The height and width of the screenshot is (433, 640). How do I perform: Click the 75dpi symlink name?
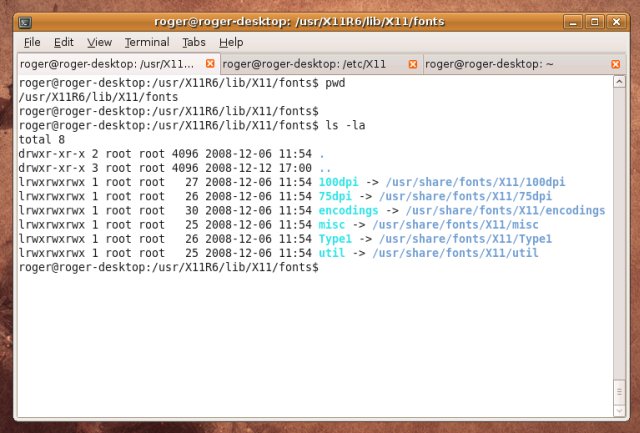pos(335,196)
